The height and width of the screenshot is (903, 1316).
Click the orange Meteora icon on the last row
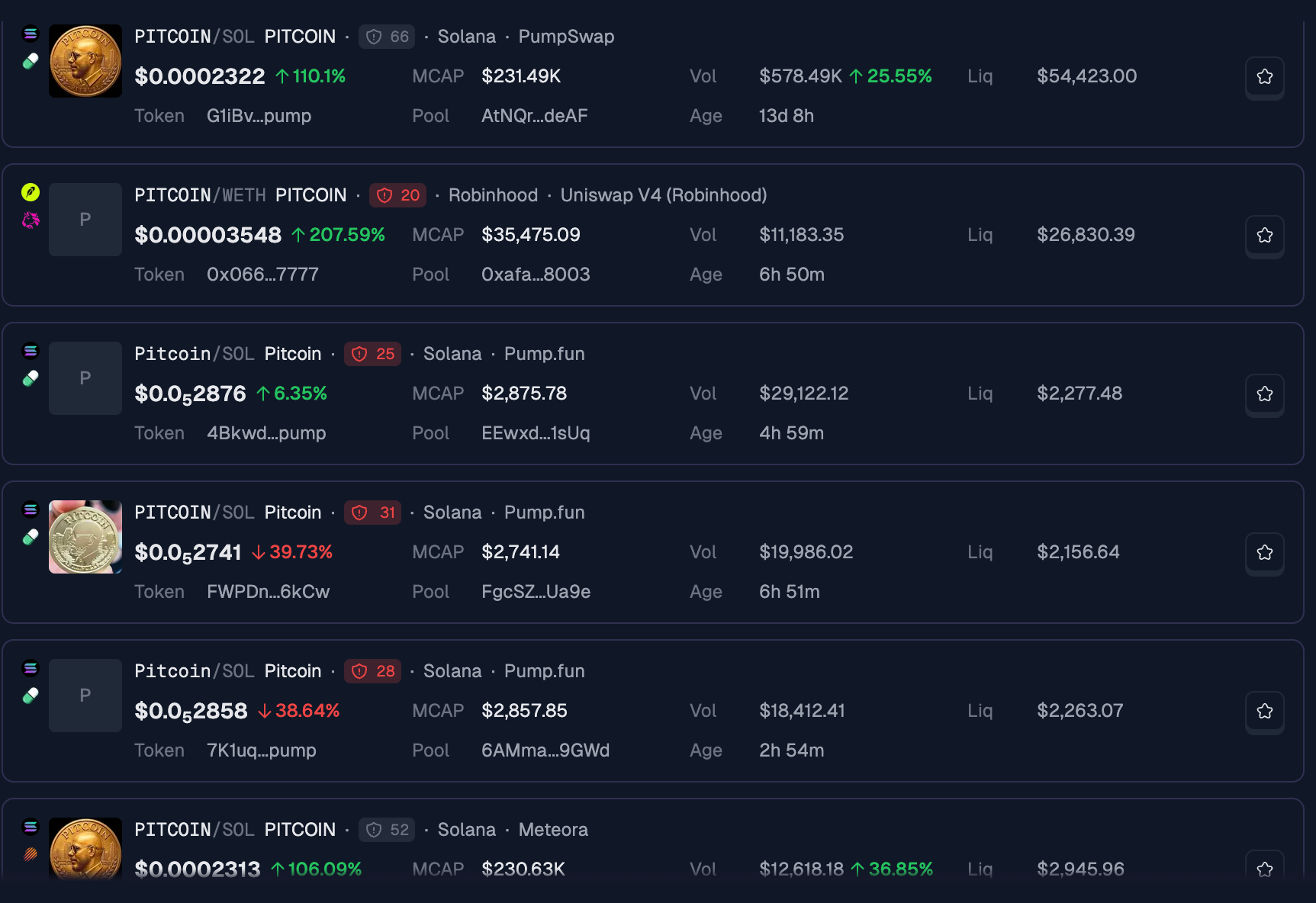coord(31,854)
